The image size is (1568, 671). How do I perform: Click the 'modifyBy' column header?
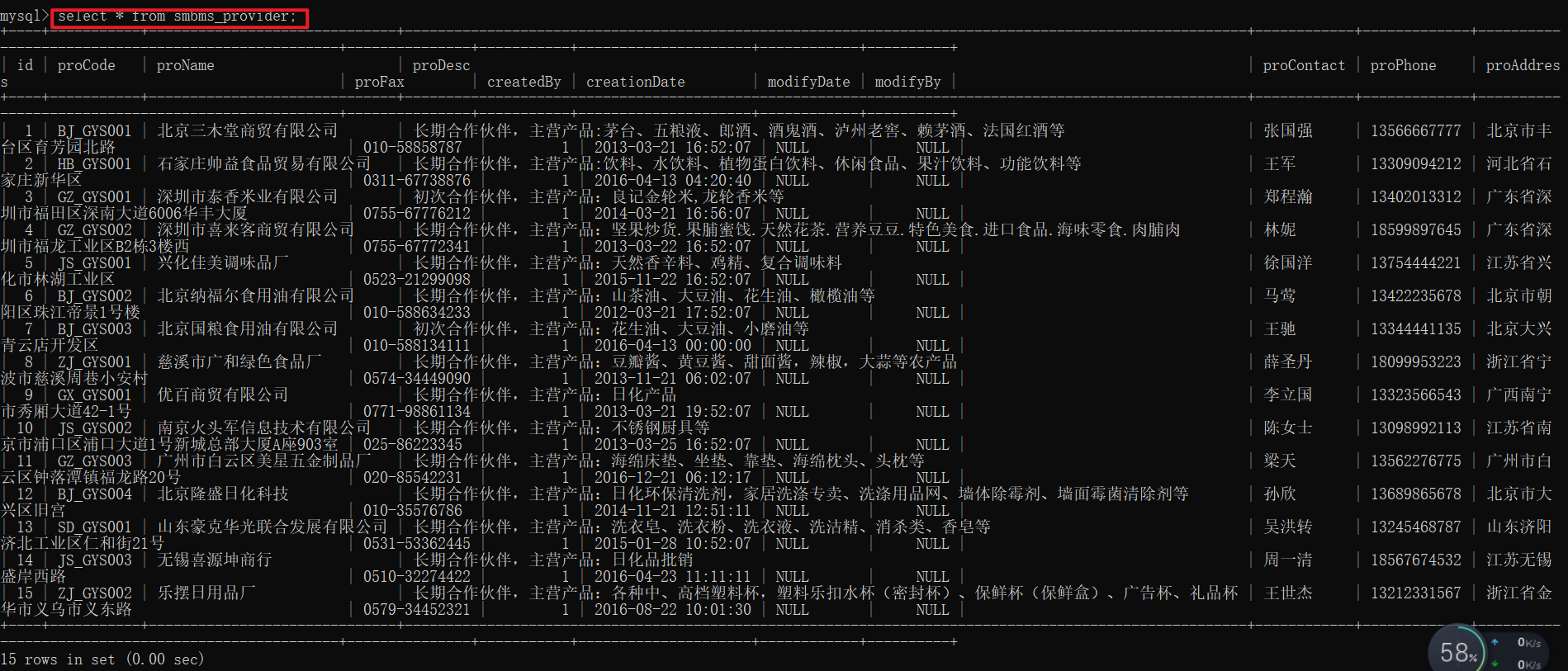tap(908, 82)
